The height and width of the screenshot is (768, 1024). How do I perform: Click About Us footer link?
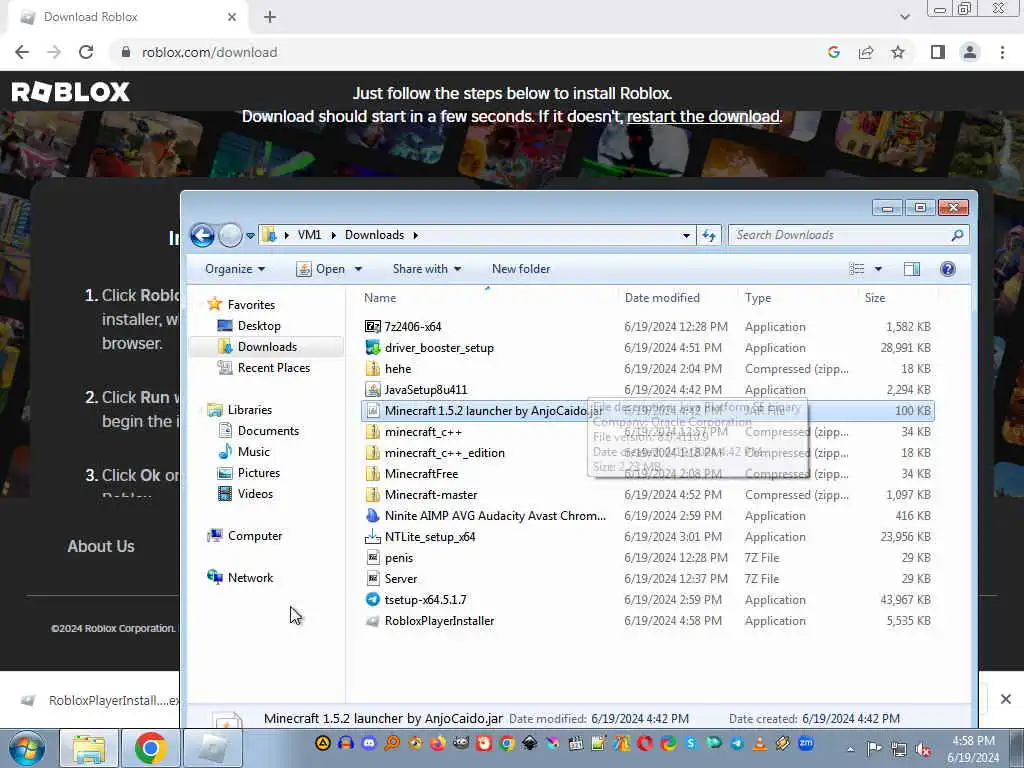pyautogui.click(x=101, y=547)
